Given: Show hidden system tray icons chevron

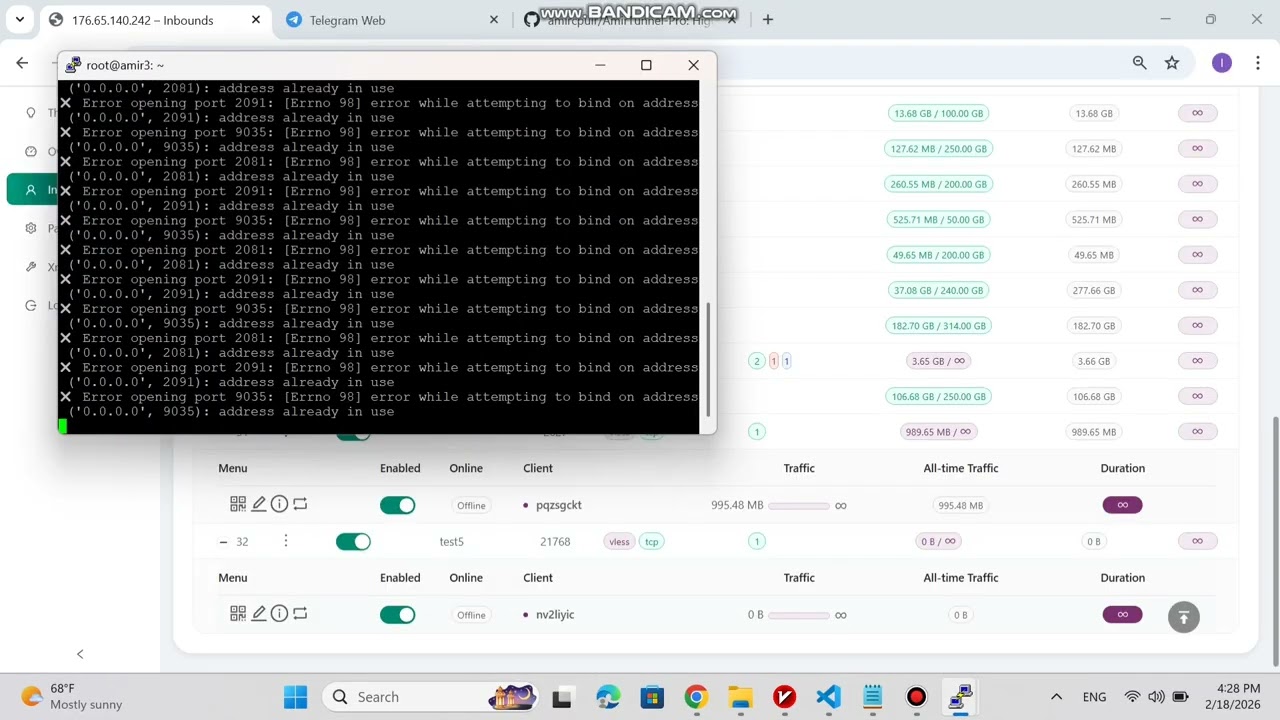Looking at the screenshot, I should pos(1056,697).
